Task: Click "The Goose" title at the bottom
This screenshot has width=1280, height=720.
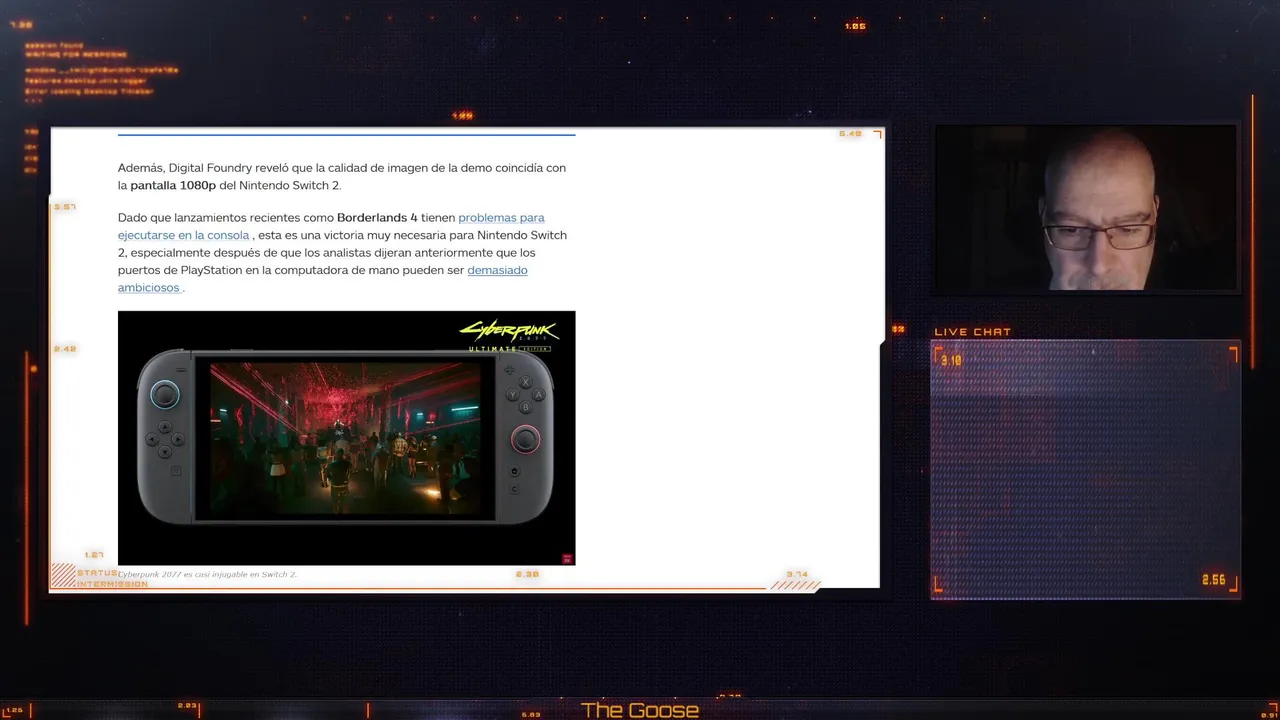Action: [x=640, y=710]
